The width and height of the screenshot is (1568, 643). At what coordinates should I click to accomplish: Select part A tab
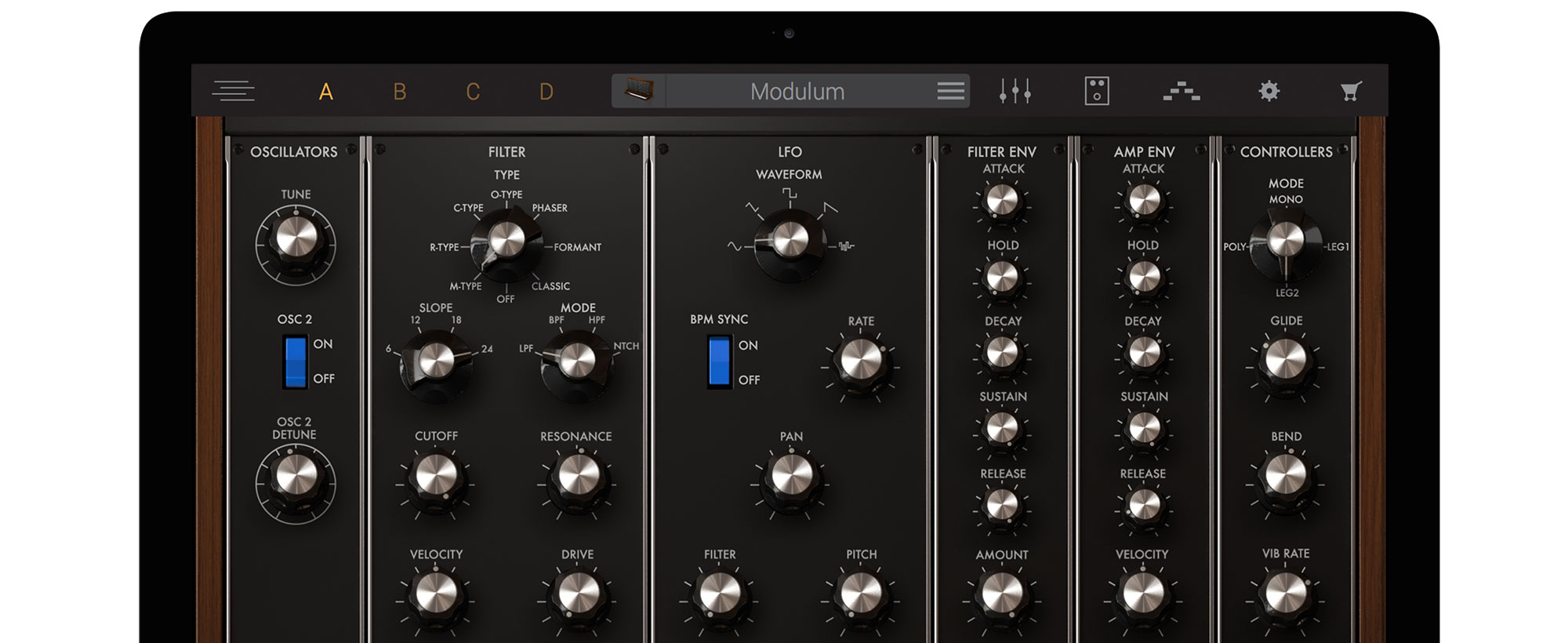point(326,92)
